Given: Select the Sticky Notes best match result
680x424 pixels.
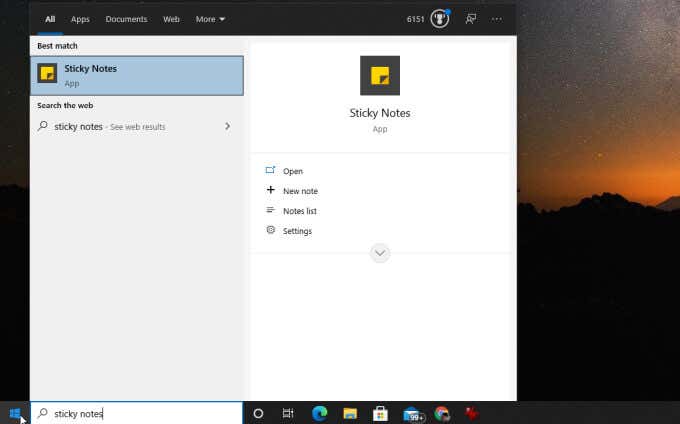Looking at the screenshot, I should (137, 75).
